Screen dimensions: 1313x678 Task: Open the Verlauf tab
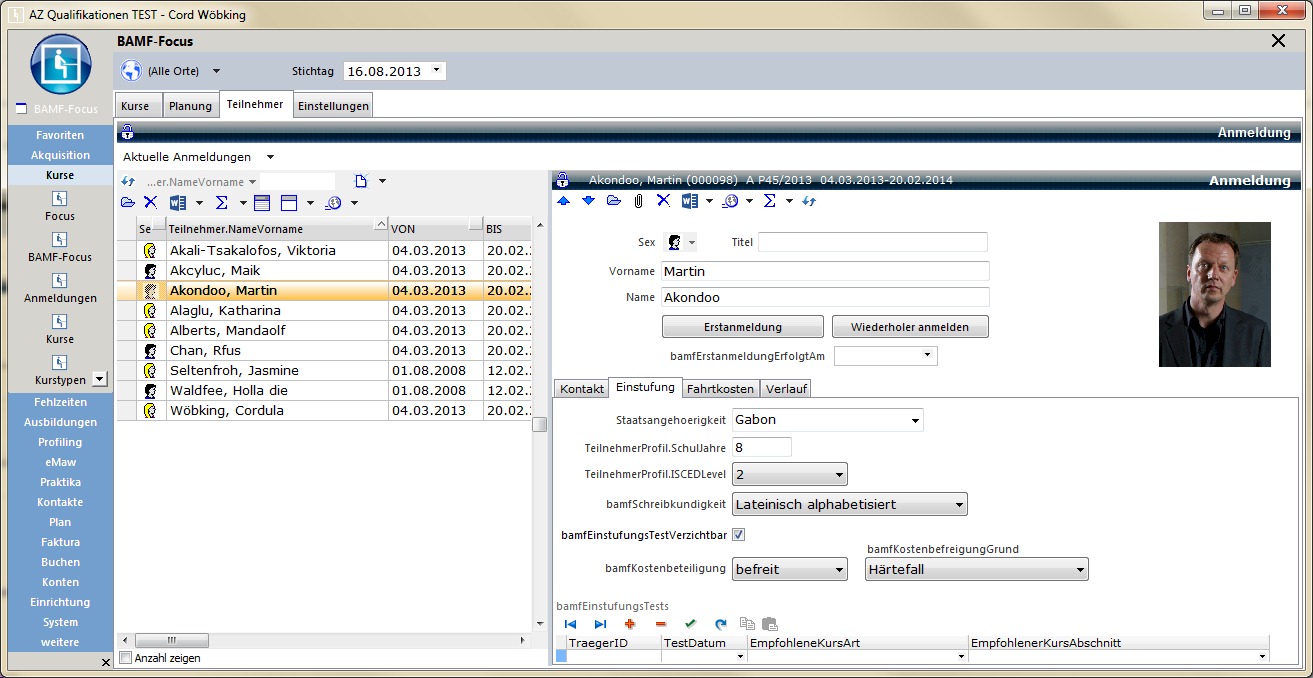click(786, 389)
